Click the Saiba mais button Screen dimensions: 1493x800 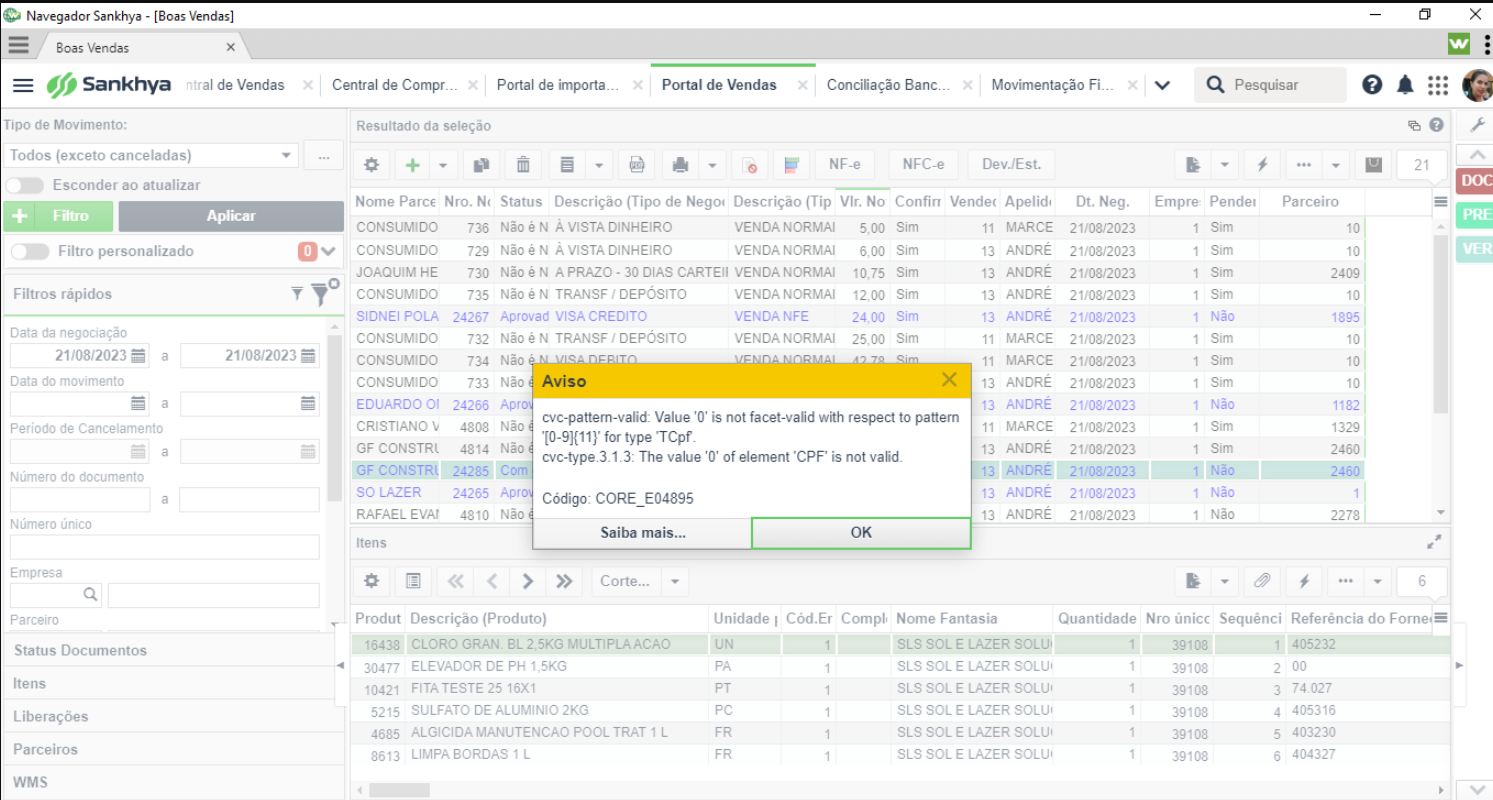click(x=642, y=533)
